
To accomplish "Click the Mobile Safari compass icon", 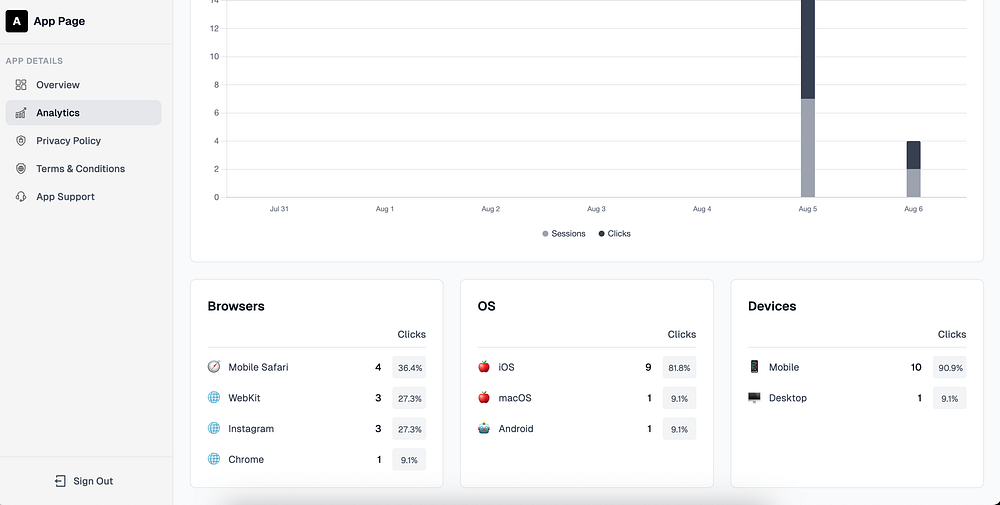I will click(x=214, y=367).
